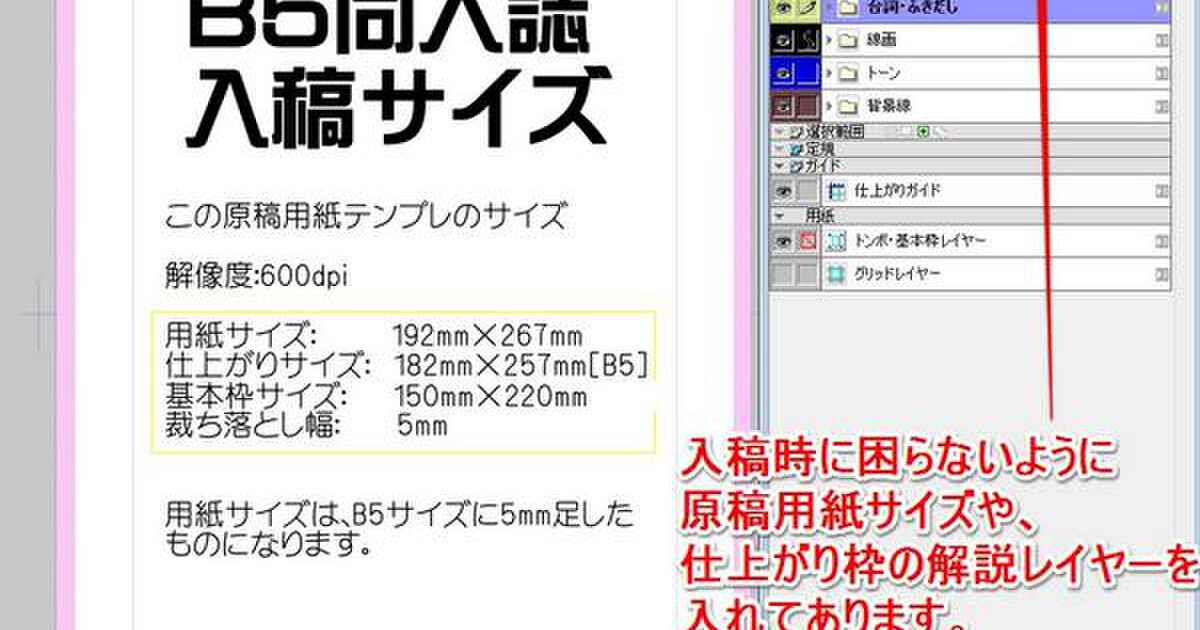Select the トーン layer name
1200x630 pixels.
[x=883, y=74]
